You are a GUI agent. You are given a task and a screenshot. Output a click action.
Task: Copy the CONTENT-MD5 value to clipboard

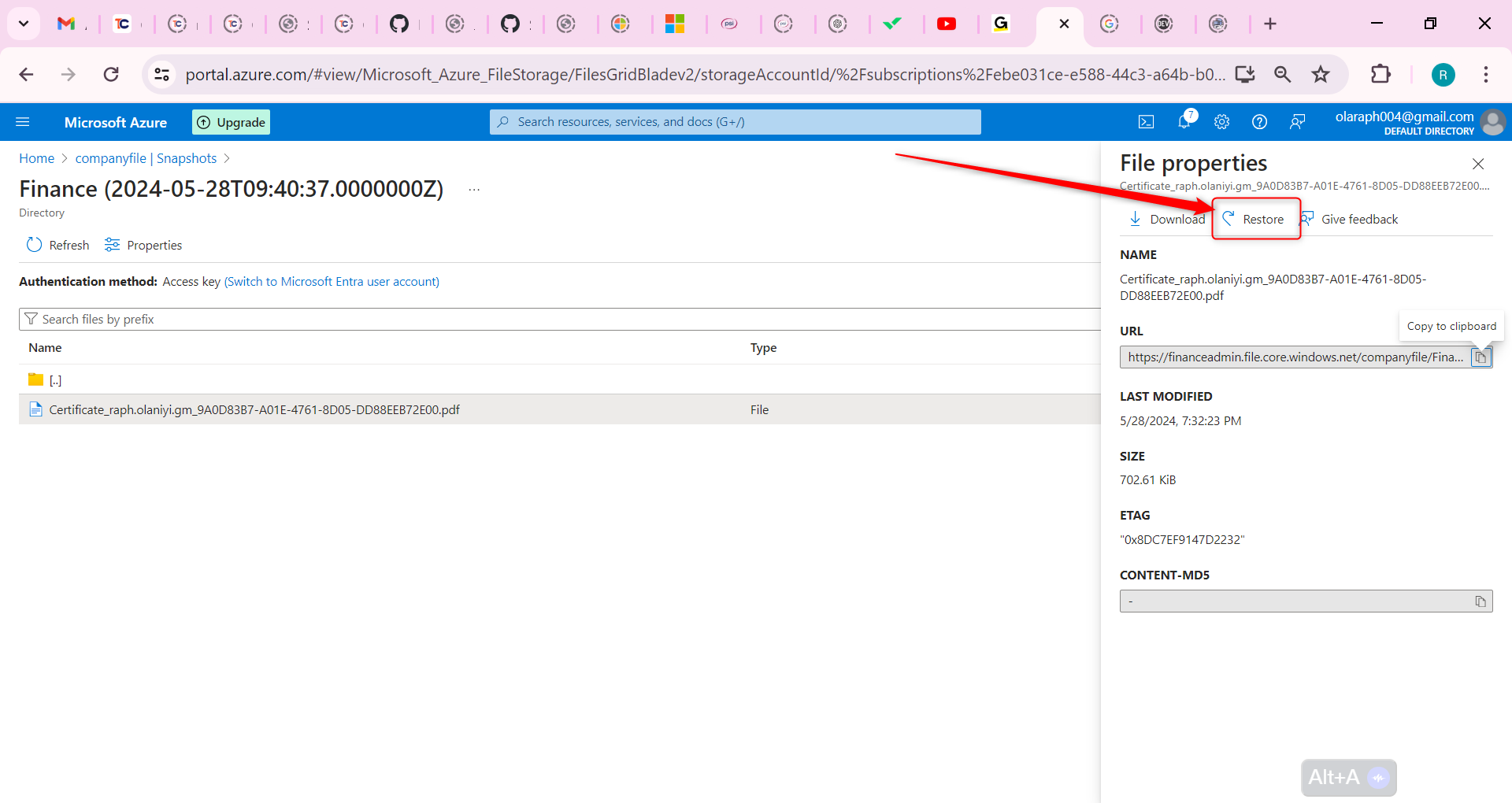(x=1480, y=601)
